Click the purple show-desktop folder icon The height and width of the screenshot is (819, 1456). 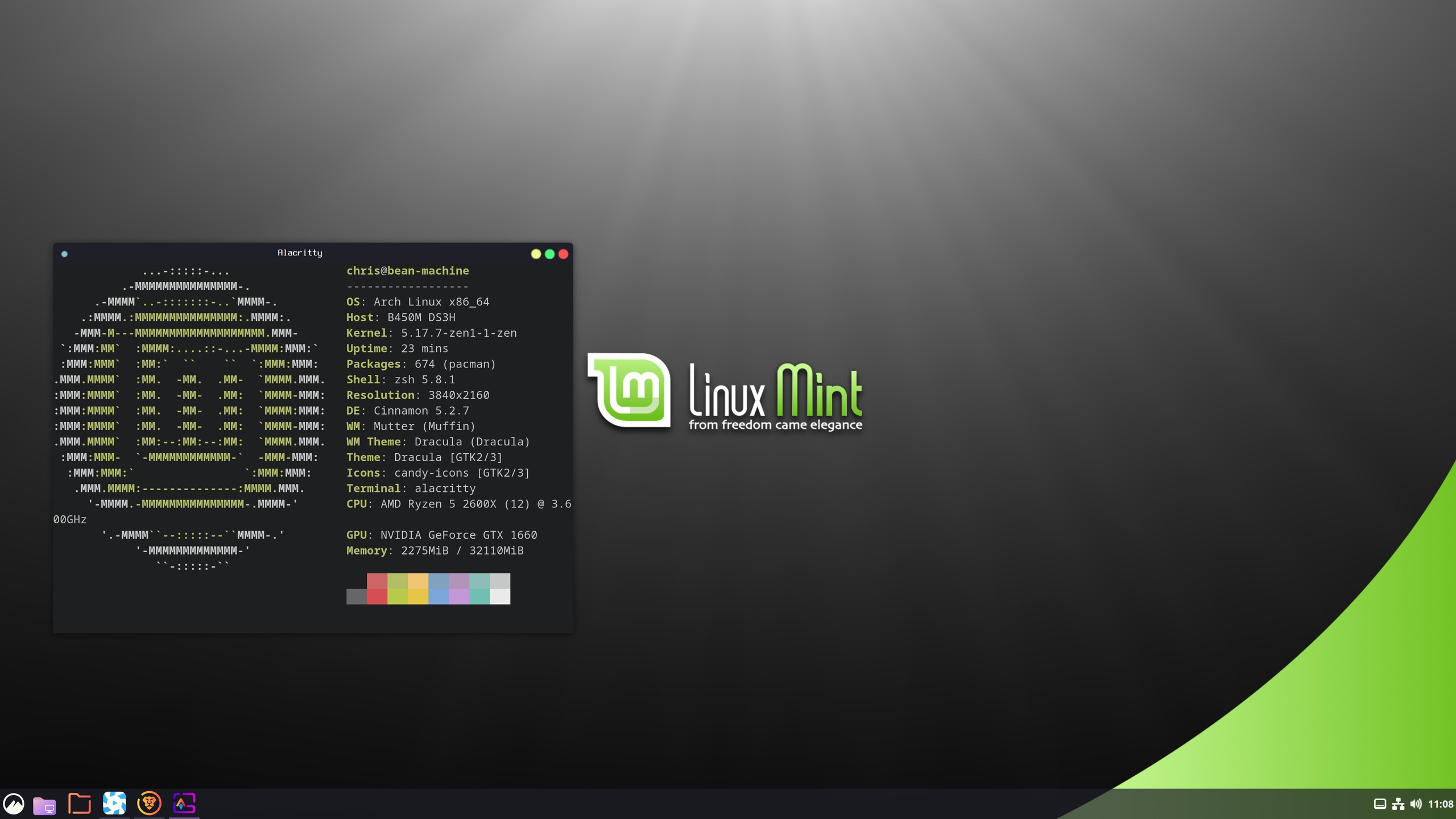[x=44, y=804]
